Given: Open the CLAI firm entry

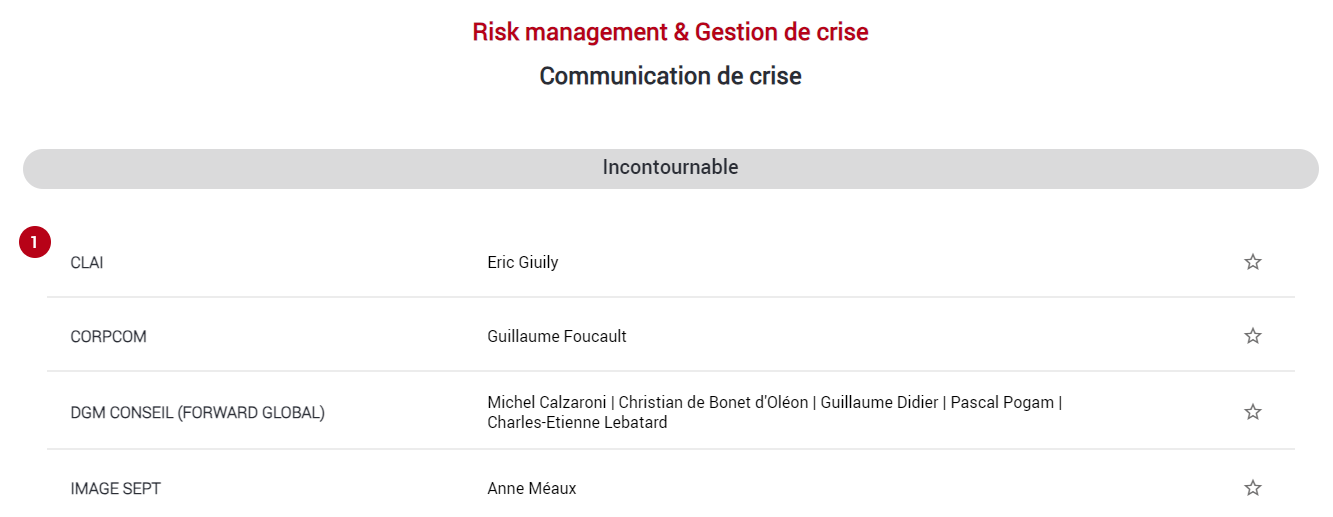Looking at the screenshot, I should click(87, 263).
